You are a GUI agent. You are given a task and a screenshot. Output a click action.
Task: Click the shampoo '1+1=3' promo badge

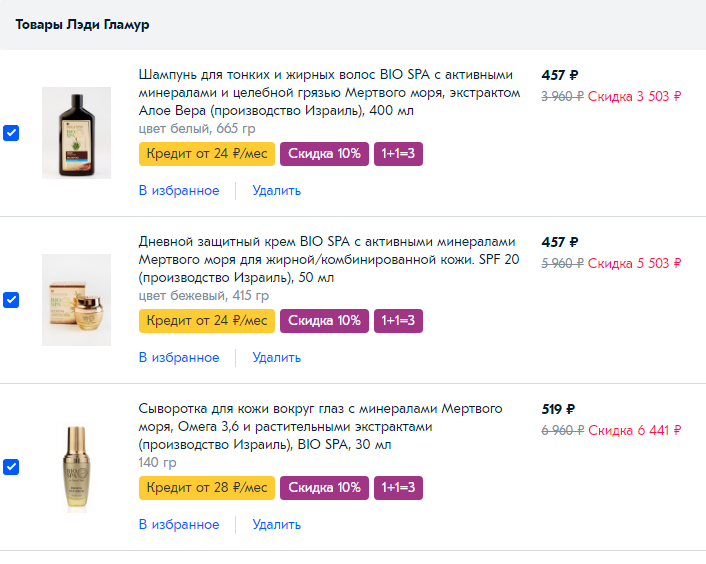[398, 154]
